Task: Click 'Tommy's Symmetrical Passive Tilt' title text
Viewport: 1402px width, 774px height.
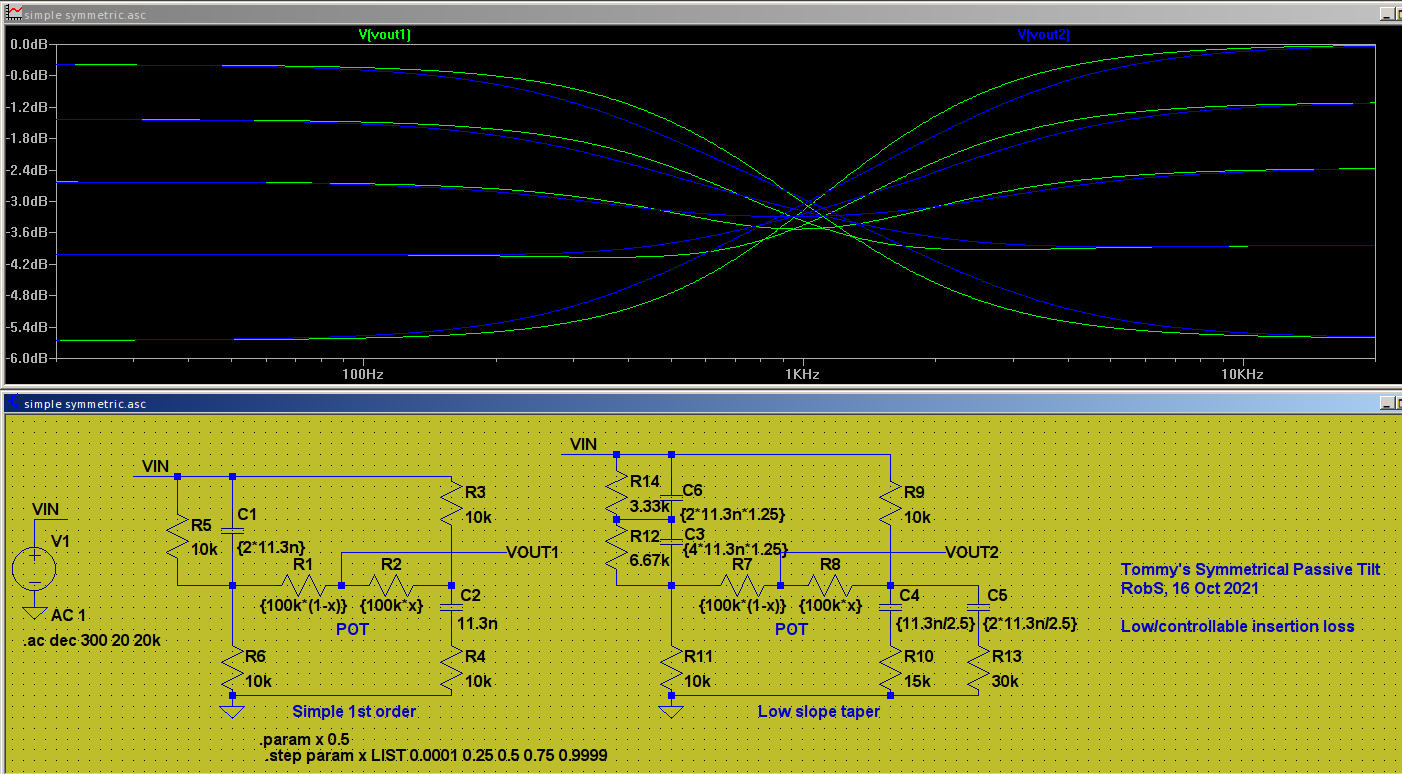Action: [x=1250, y=569]
